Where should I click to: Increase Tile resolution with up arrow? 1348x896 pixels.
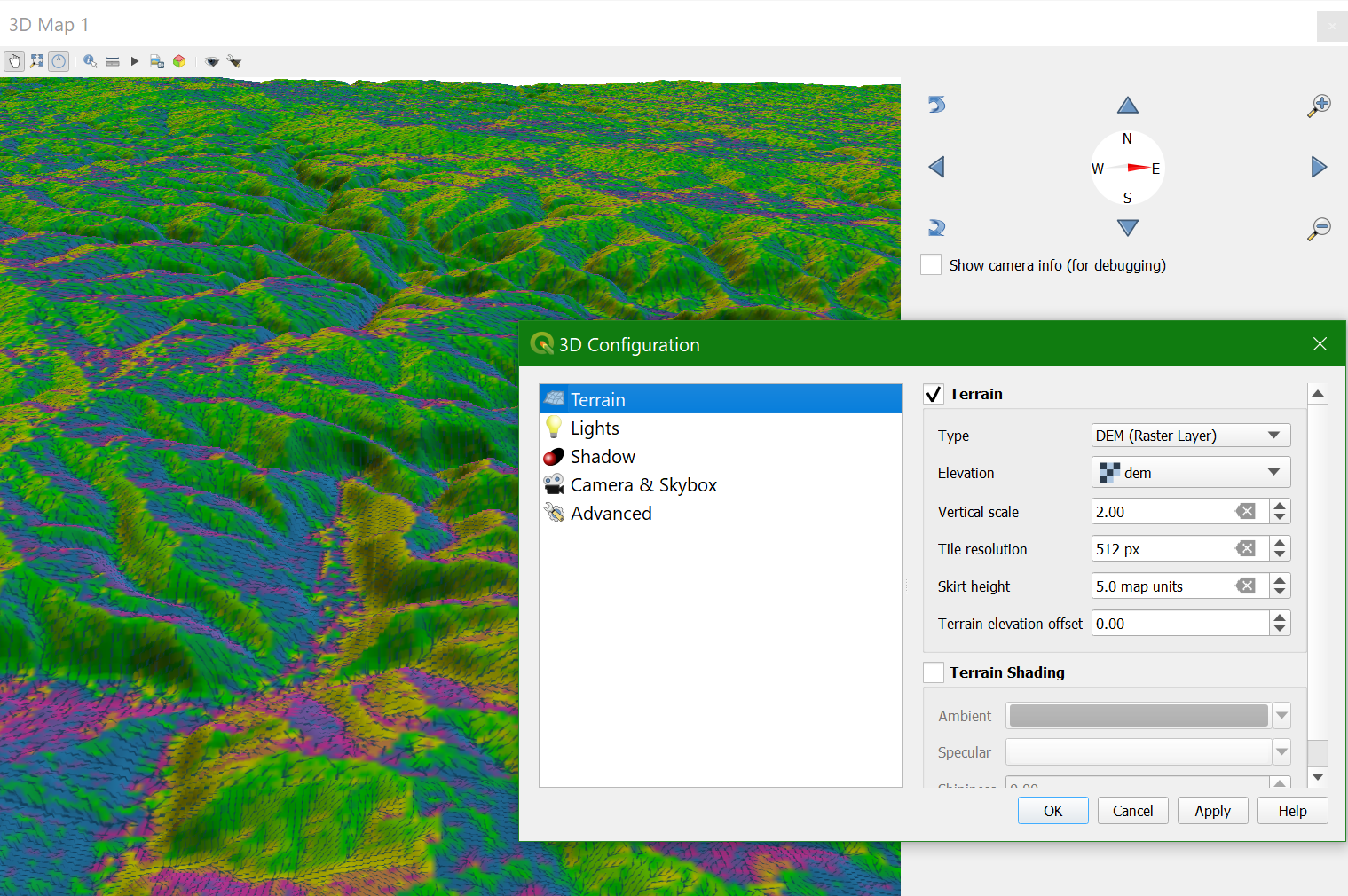(1280, 542)
